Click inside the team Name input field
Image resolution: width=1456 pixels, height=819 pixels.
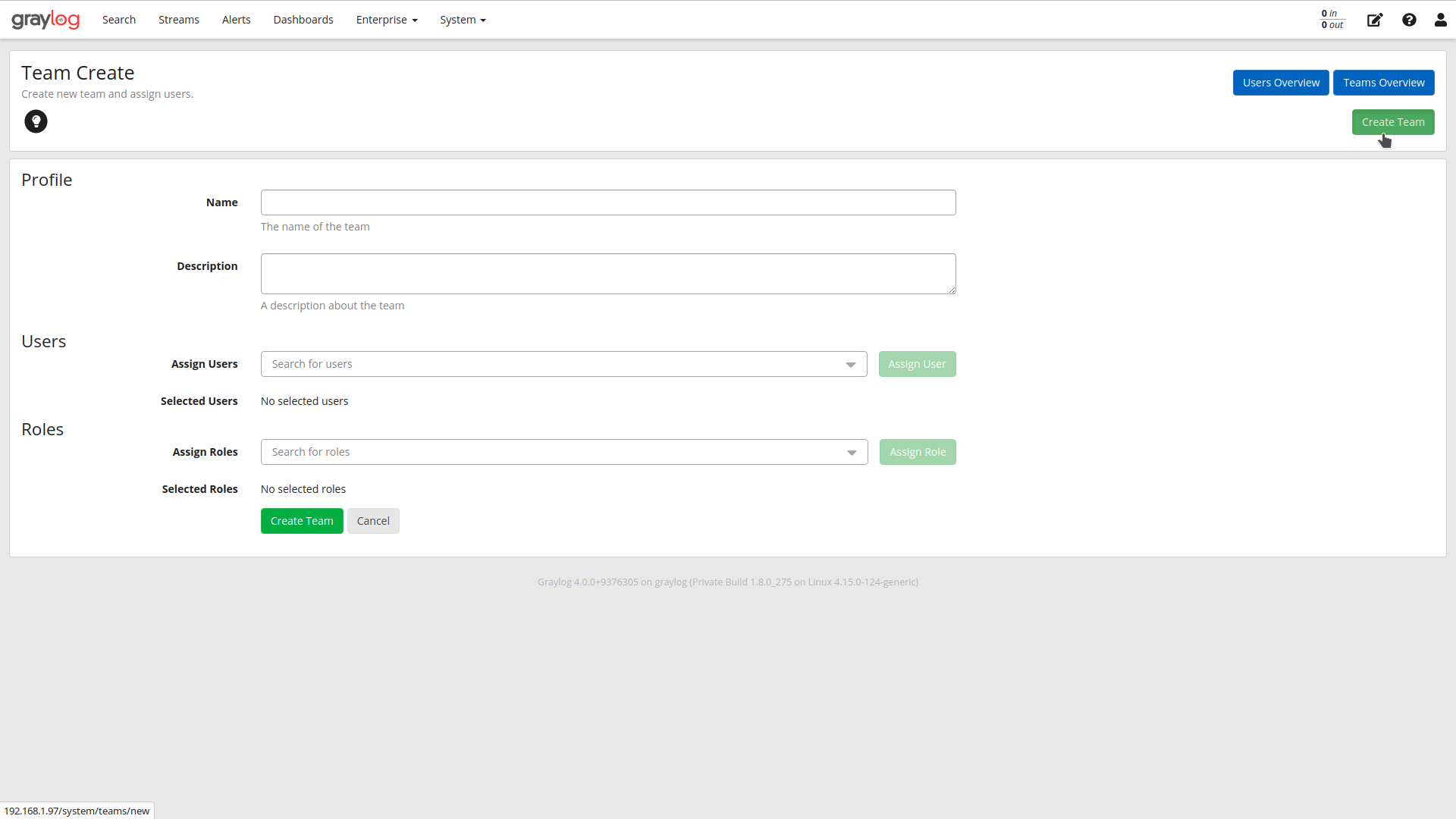607,202
